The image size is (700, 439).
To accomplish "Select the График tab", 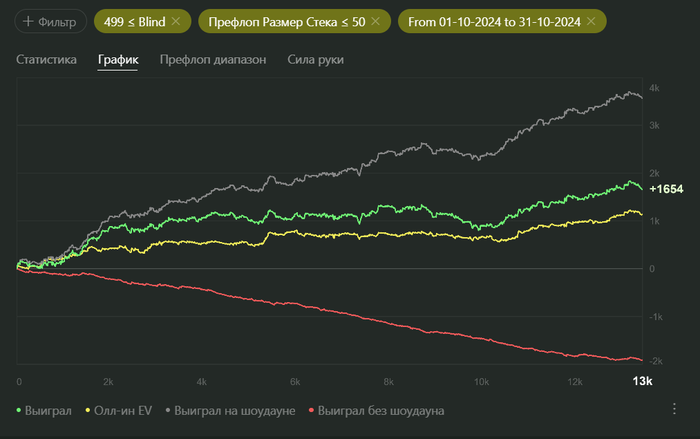I will tap(118, 59).
